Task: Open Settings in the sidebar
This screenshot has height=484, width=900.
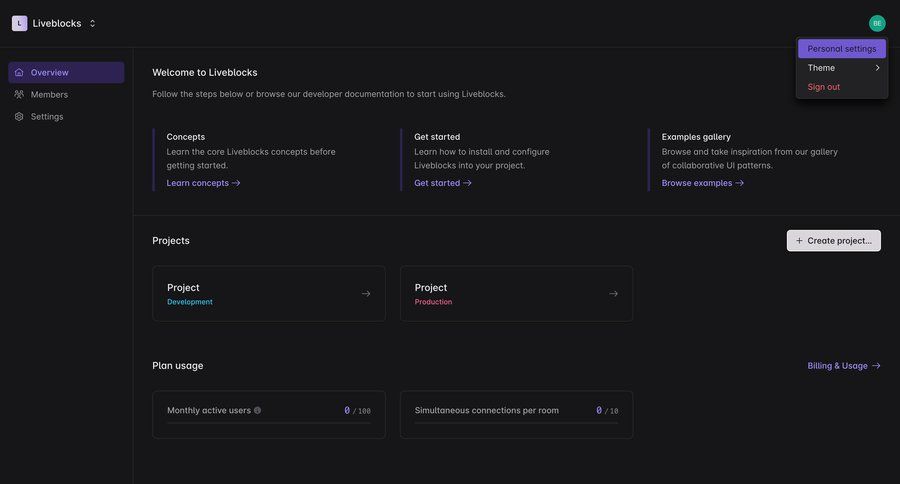Action: (x=66, y=117)
